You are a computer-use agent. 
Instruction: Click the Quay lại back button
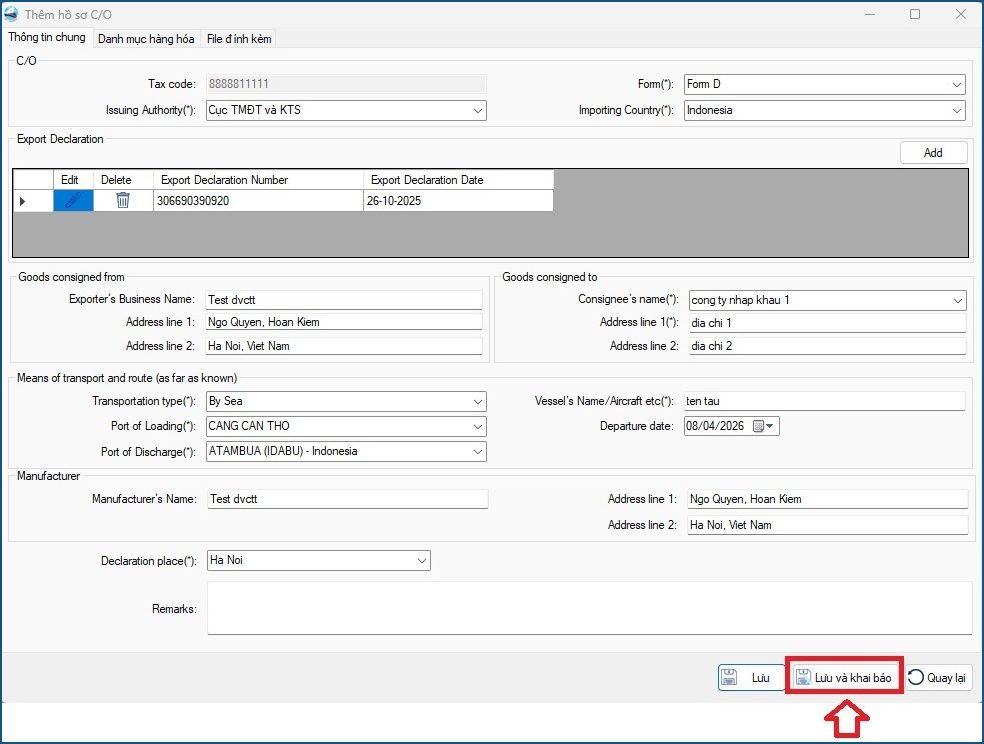coord(937,678)
